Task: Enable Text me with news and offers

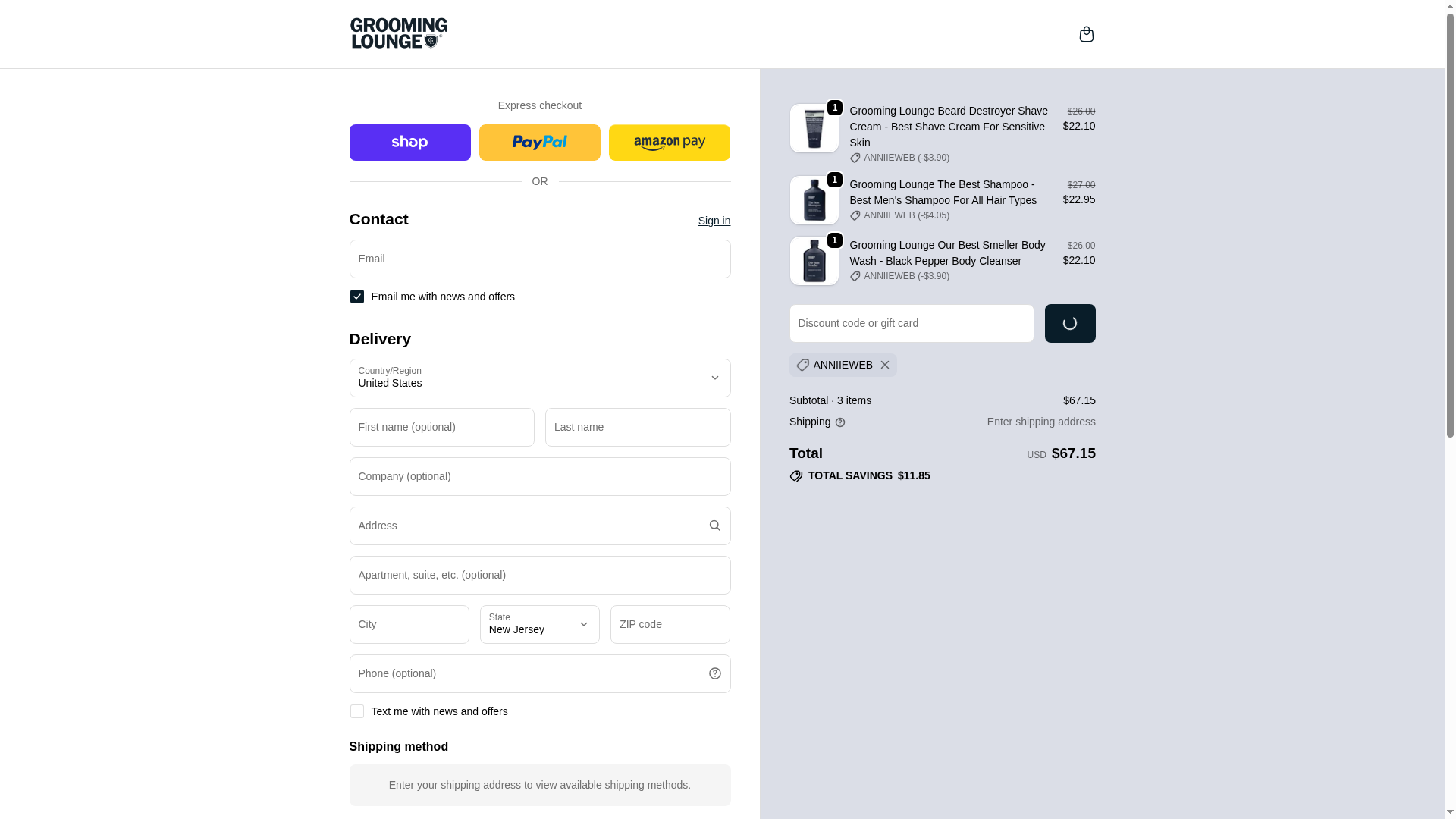Action: click(x=357, y=711)
